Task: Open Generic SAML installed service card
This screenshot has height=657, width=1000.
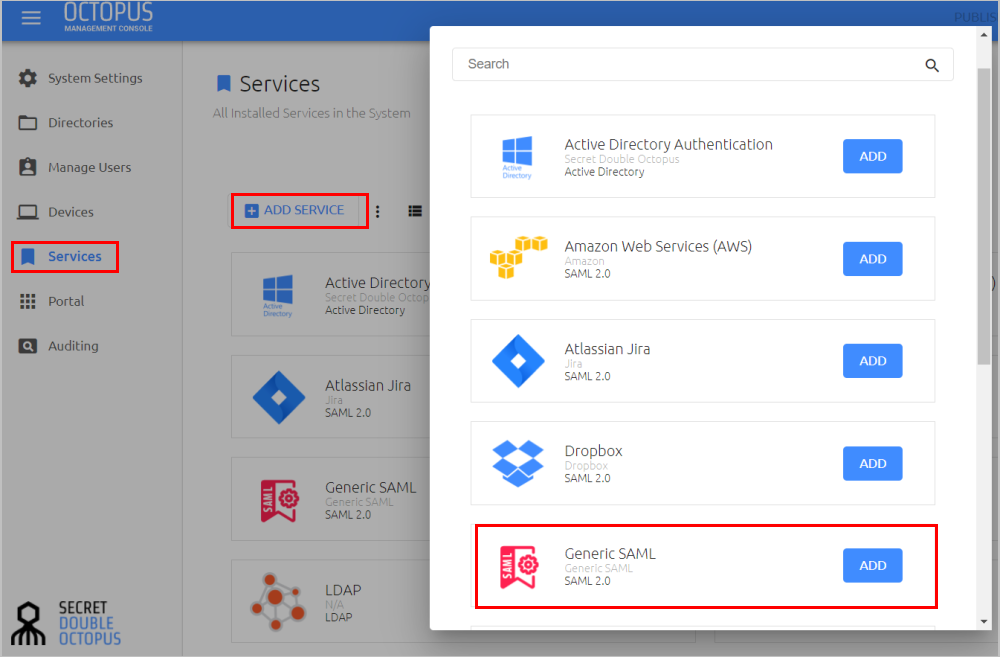Action: (331, 499)
